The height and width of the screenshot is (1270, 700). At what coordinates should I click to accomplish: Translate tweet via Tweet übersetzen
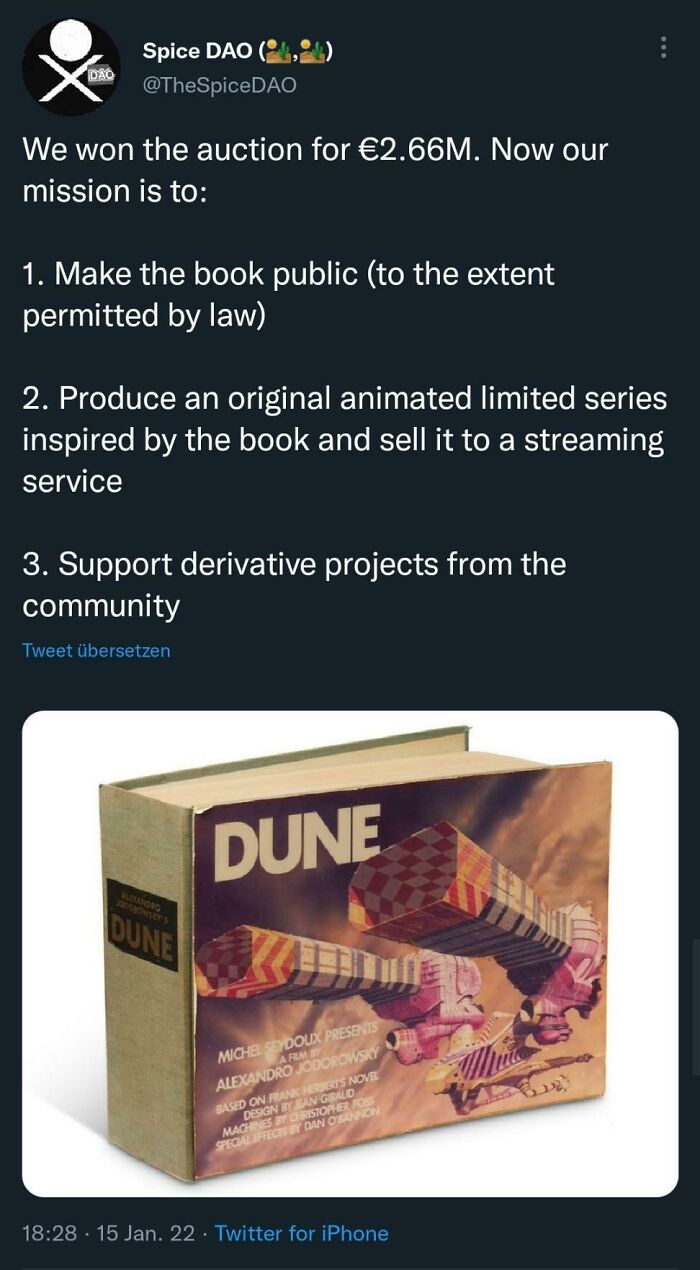tap(96, 650)
